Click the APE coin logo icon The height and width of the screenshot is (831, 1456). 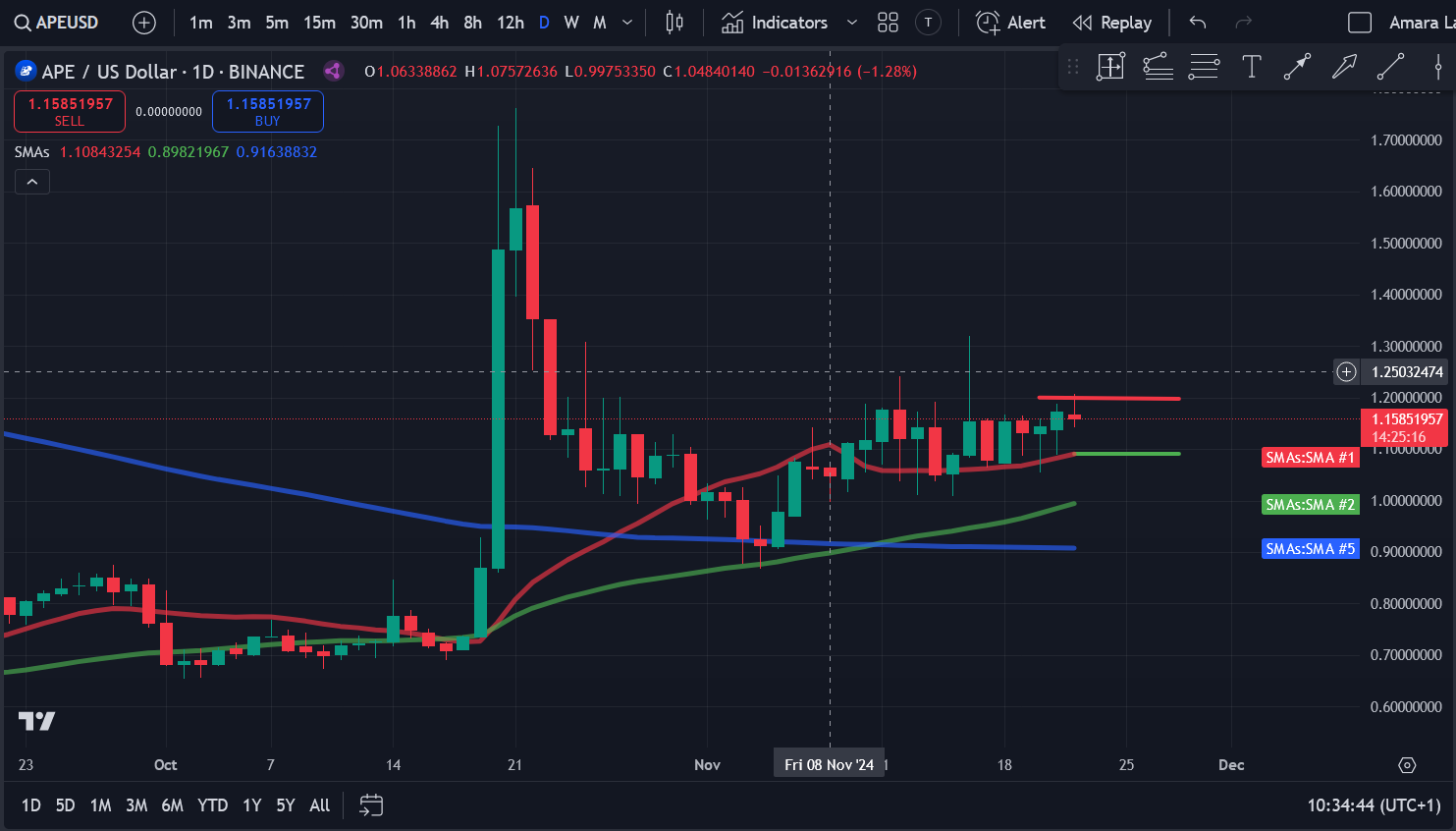coord(26,71)
